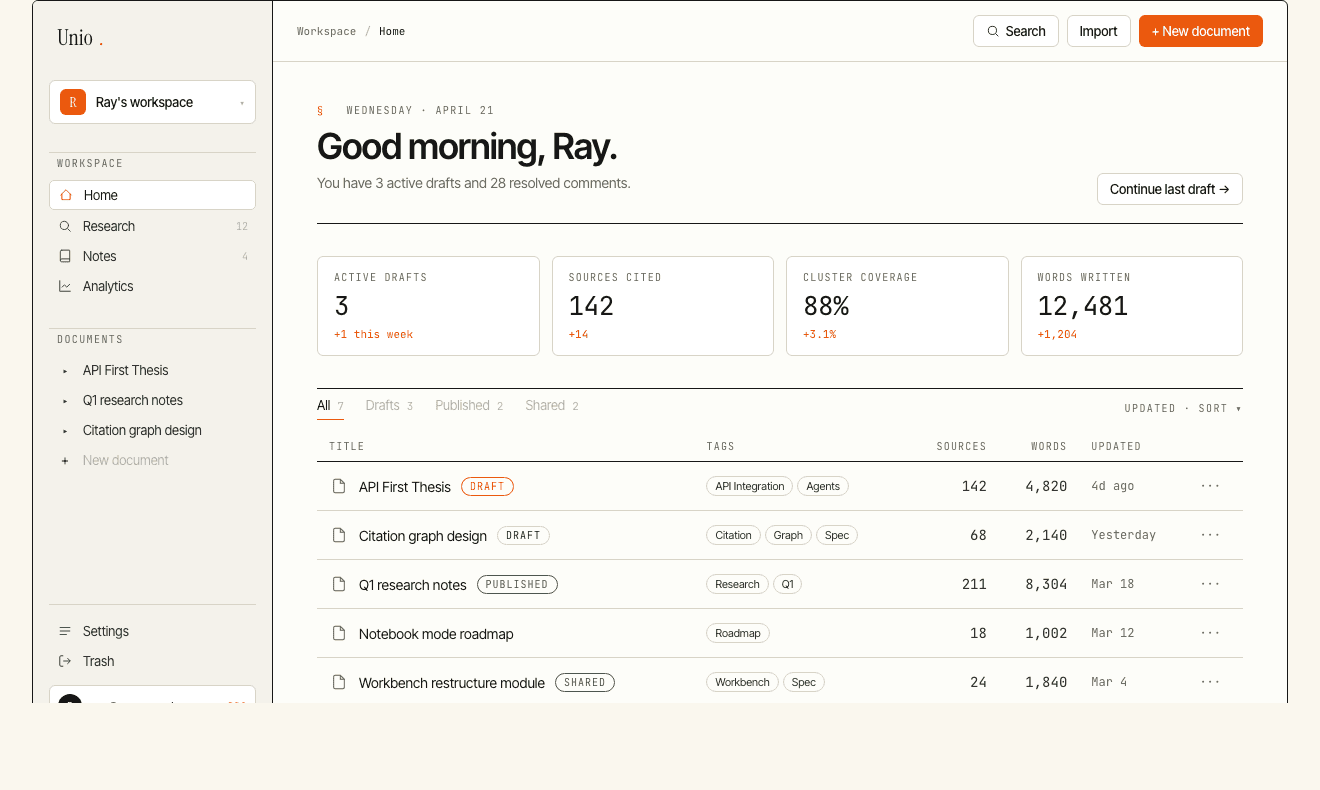Open more options for Citation graph design row
The height and width of the screenshot is (790, 1320).
point(1210,535)
